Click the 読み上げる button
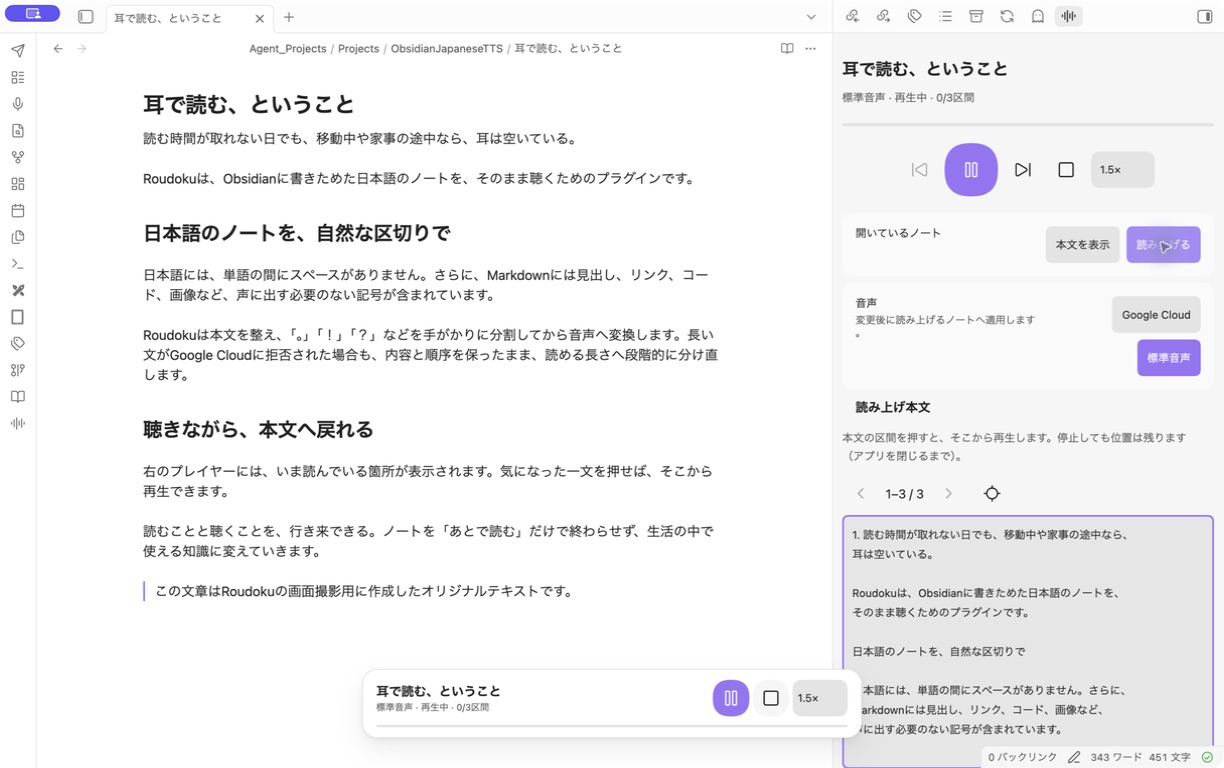 pos(1164,245)
